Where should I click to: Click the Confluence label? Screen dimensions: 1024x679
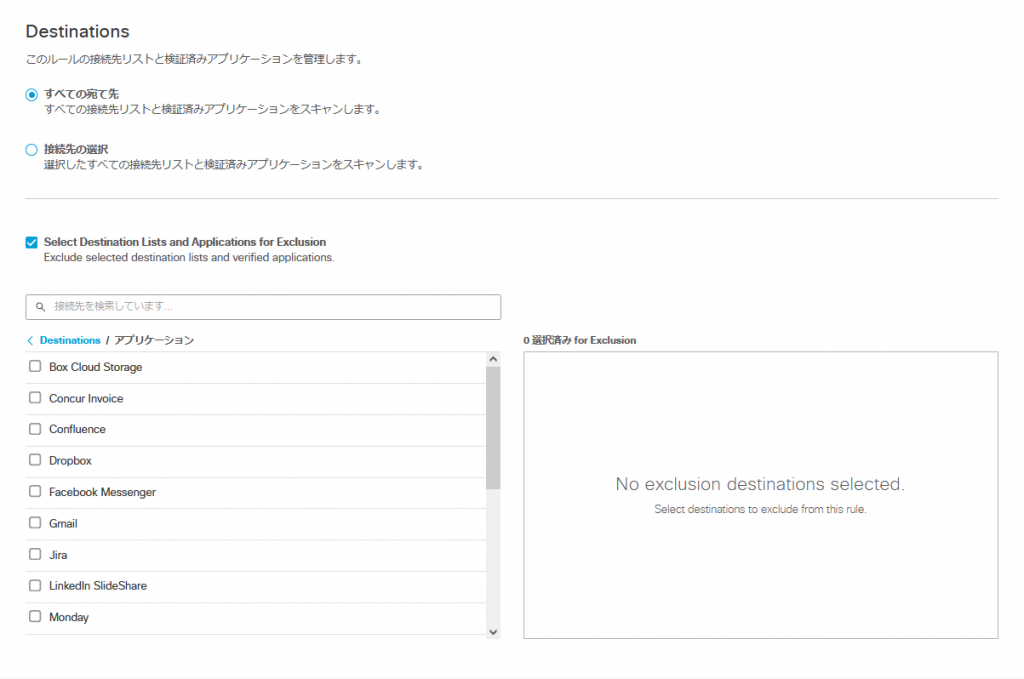point(77,429)
